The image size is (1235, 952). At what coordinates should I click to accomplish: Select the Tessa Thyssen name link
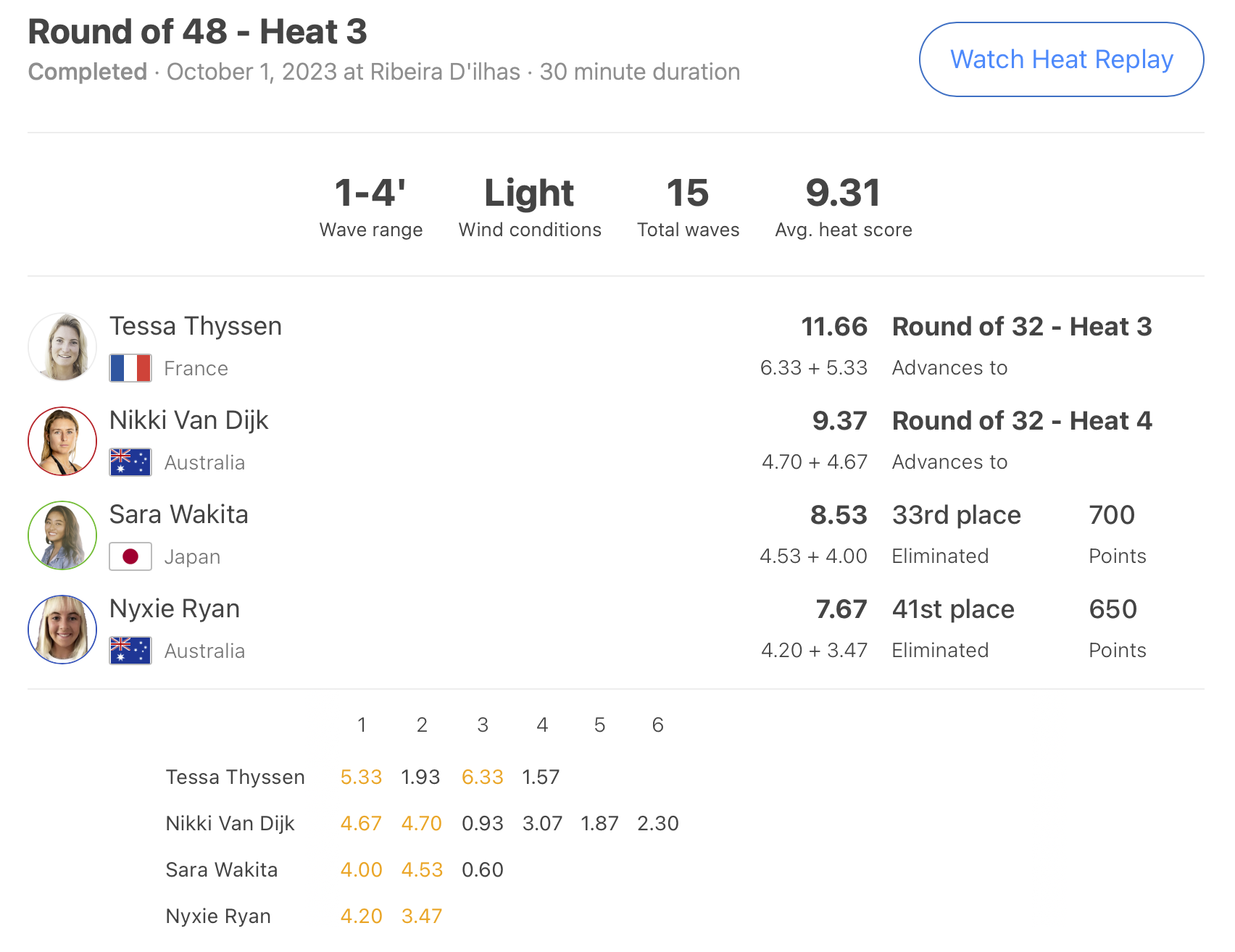196,327
